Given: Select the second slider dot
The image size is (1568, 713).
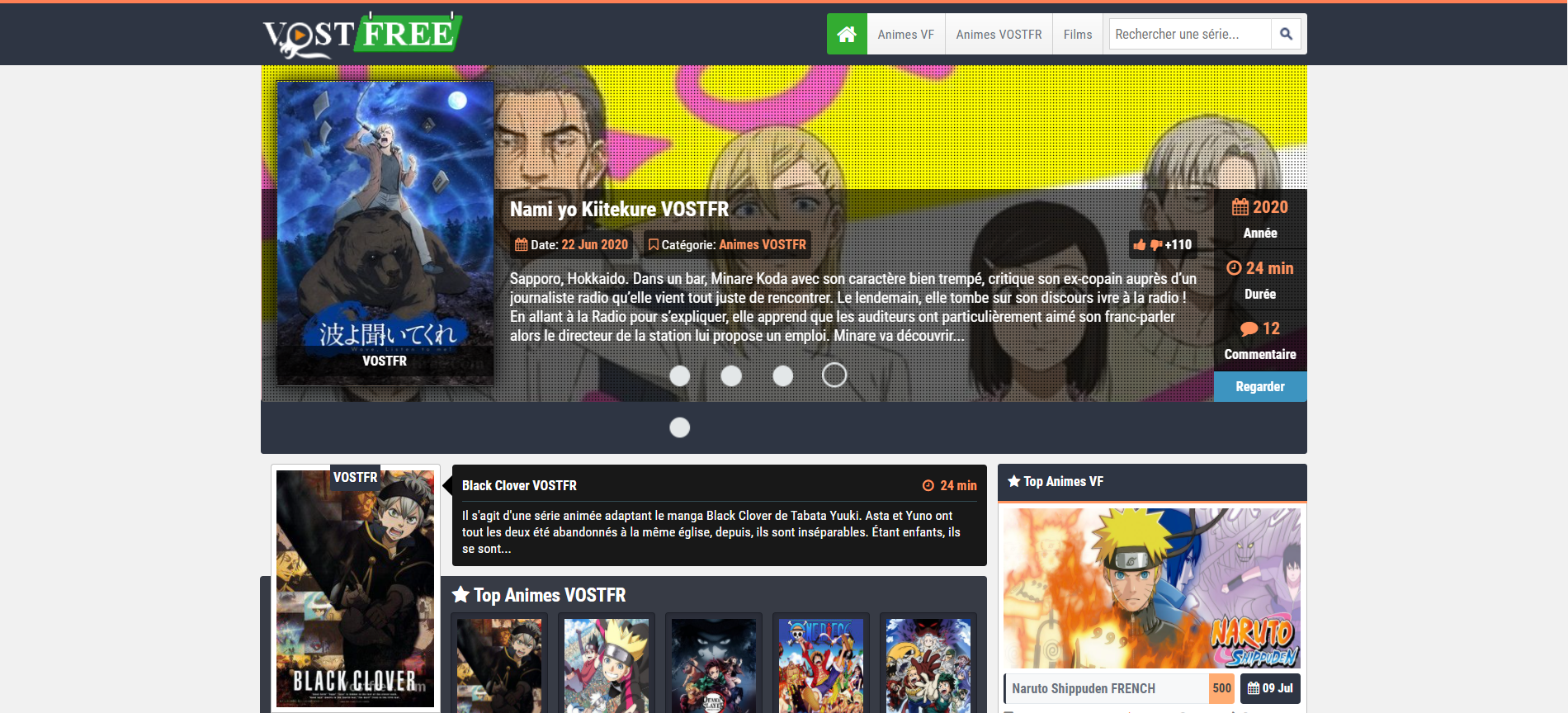Looking at the screenshot, I should click(731, 375).
